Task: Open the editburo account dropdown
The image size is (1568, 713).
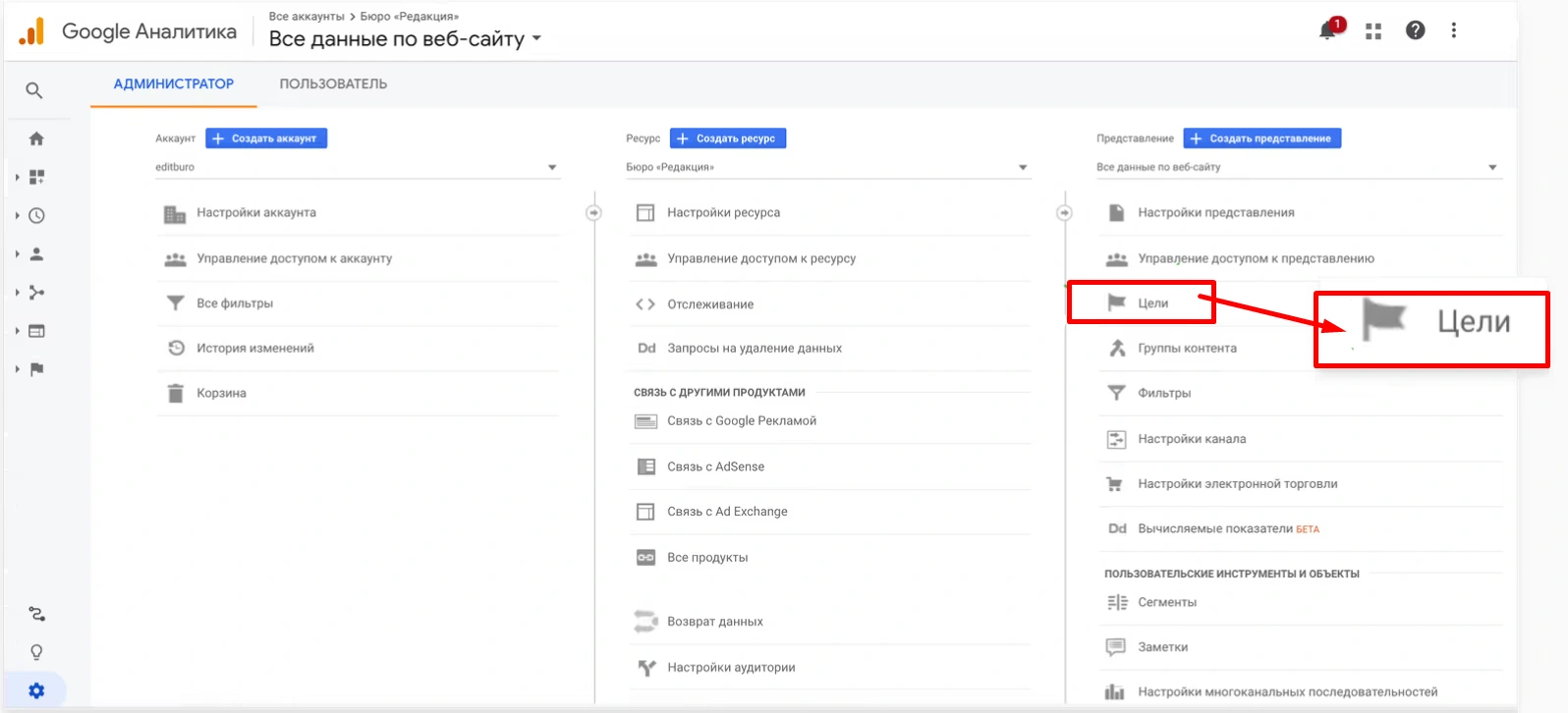Action: tap(356, 167)
